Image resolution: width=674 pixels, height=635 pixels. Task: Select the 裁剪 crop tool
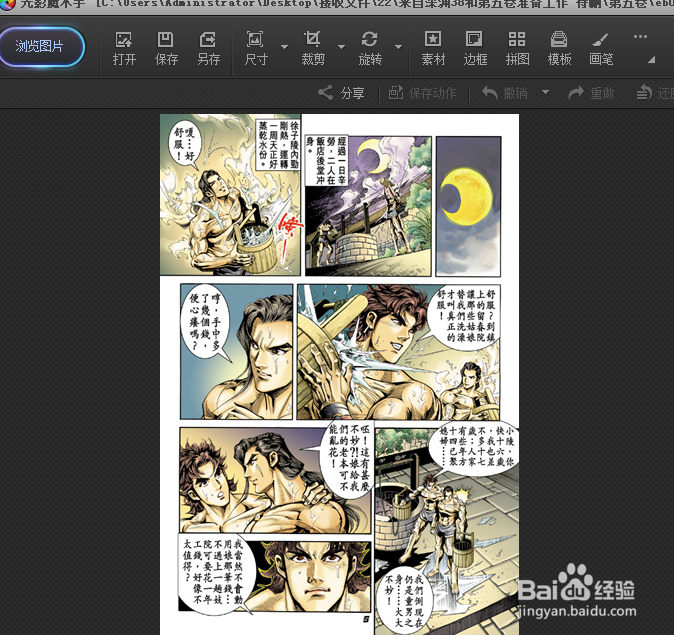[x=313, y=48]
